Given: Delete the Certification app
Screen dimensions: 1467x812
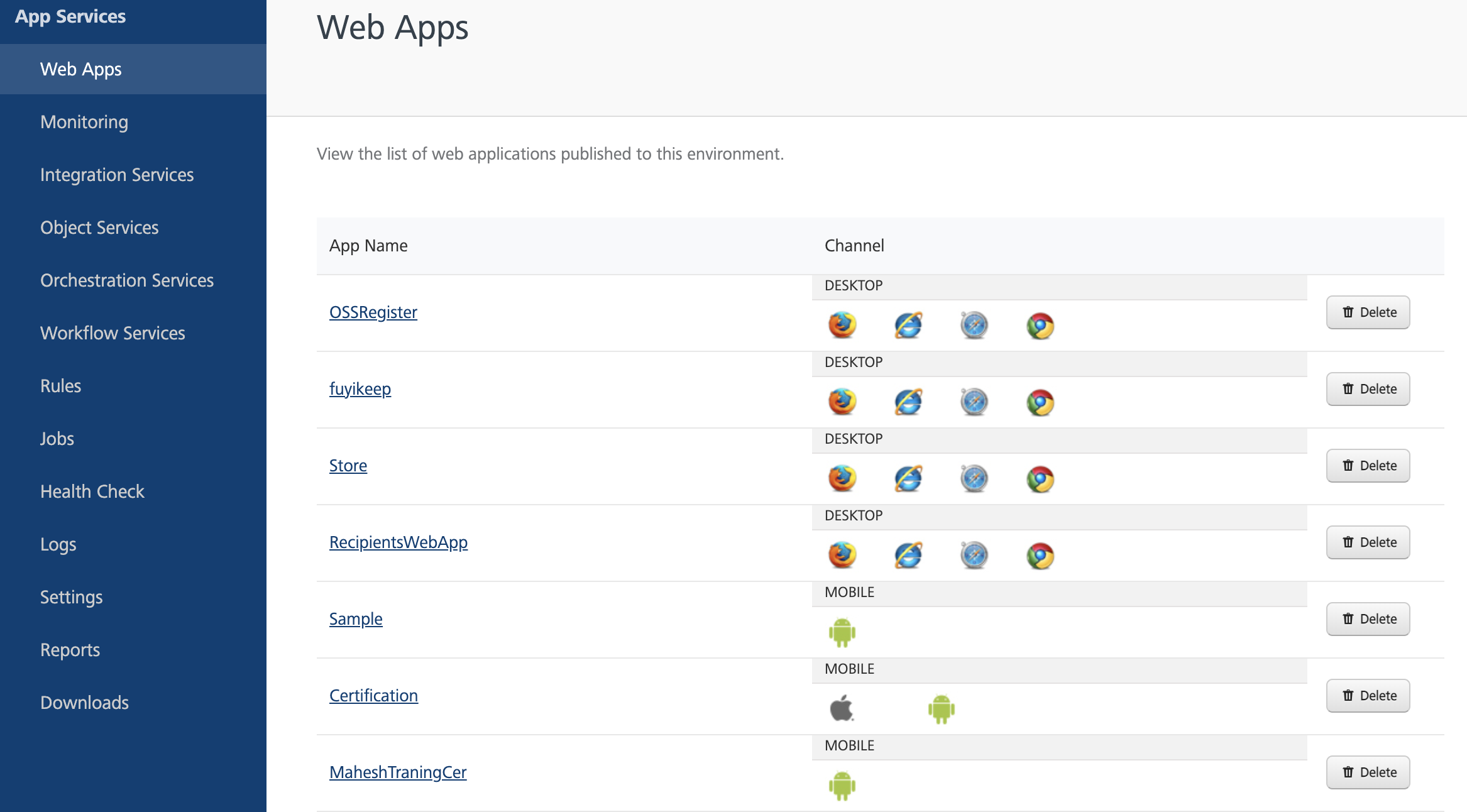Looking at the screenshot, I should point(1368,696).
